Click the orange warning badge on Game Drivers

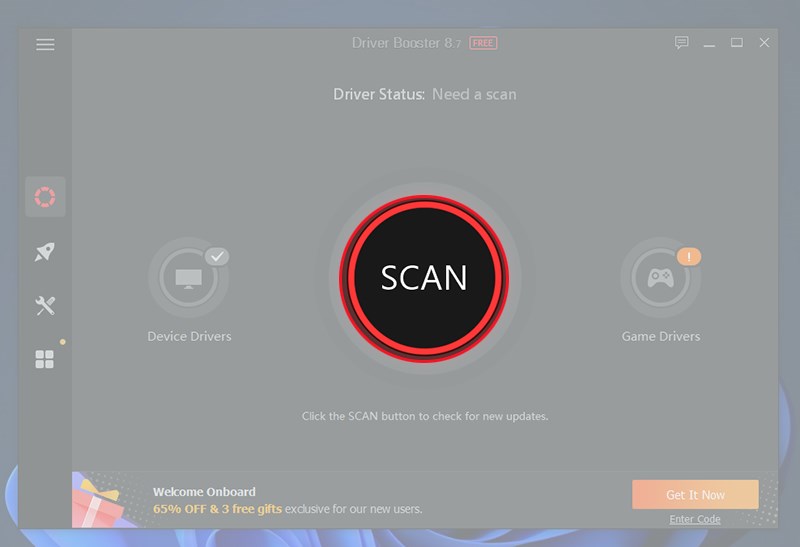pos(689,256)
